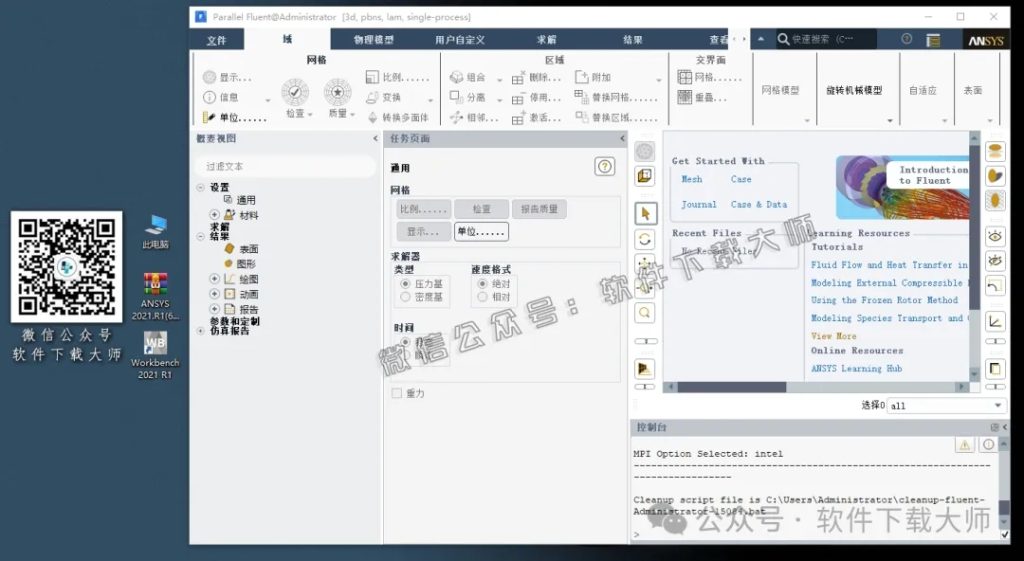Click the isometric cube view icon

coord(645,176)
